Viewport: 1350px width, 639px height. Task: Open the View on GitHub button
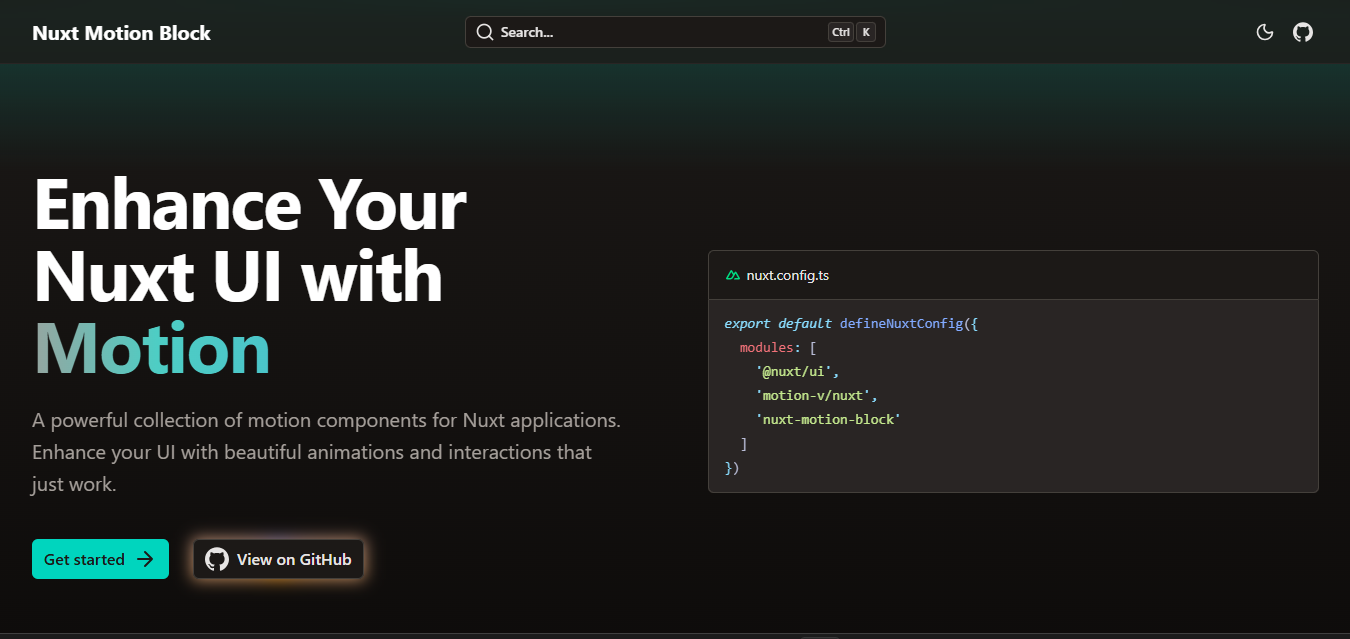coord(278,559)
